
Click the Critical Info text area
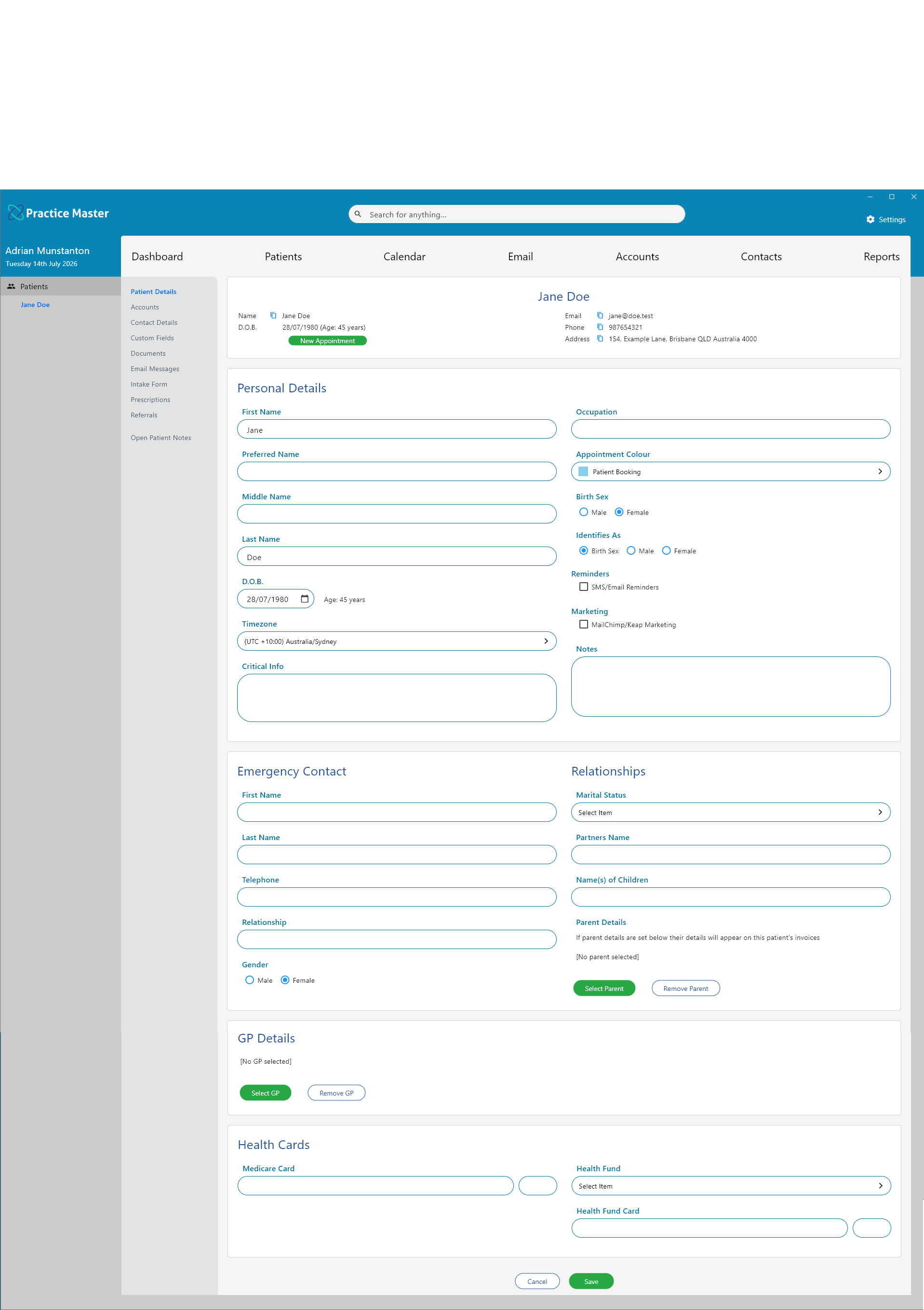[397, 698]
